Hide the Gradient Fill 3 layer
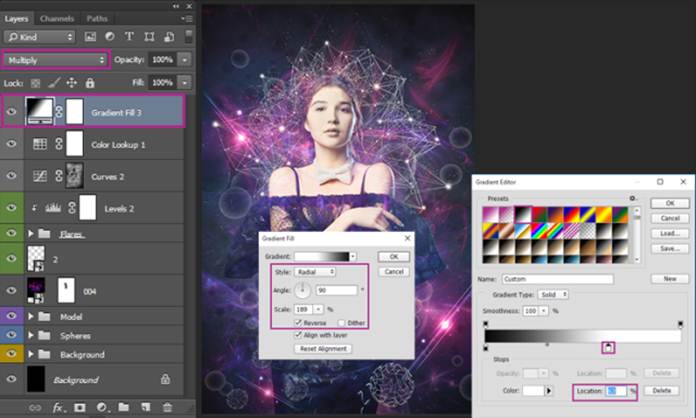 (13, 112)
